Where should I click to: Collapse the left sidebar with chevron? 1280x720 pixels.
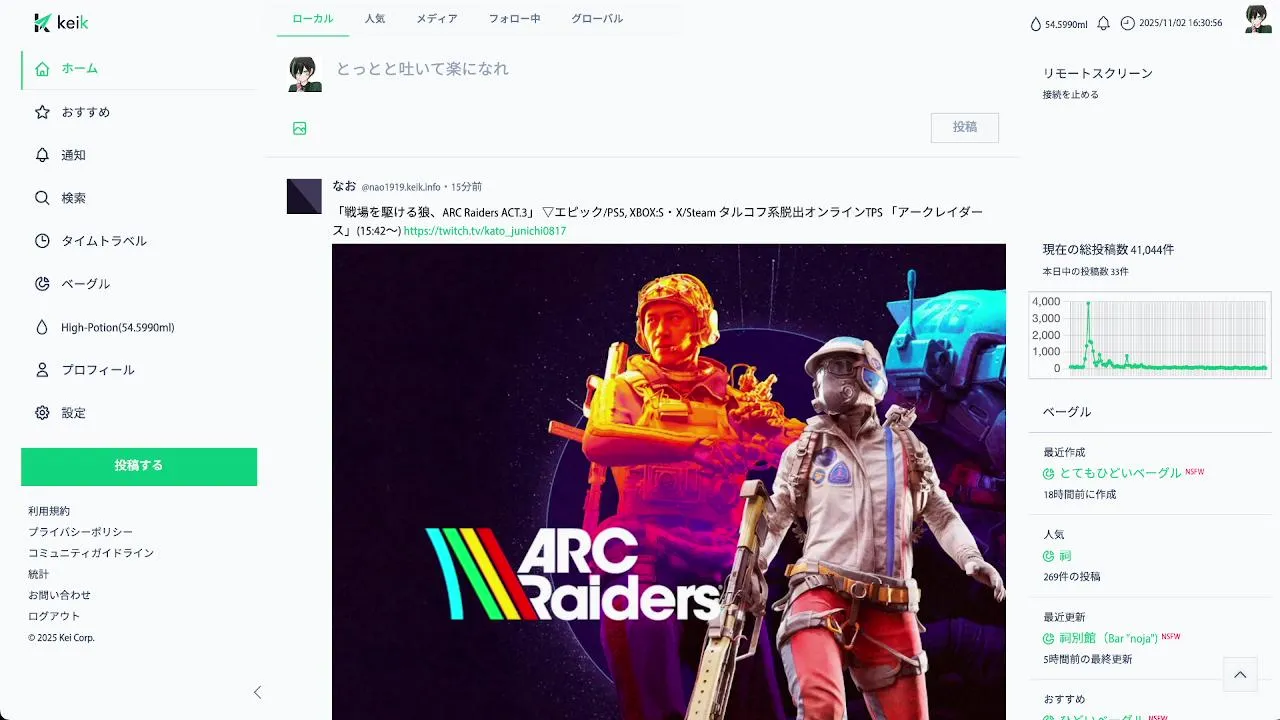[x=257, y=692]
